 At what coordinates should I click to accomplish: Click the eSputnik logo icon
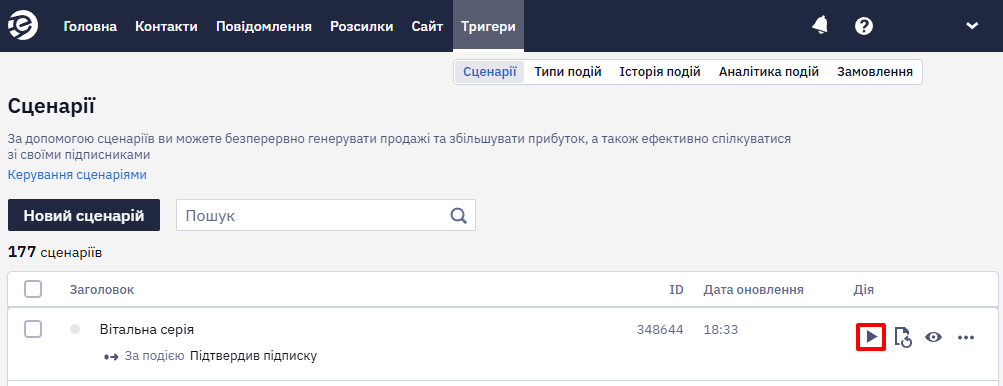[x=23, y=26]
